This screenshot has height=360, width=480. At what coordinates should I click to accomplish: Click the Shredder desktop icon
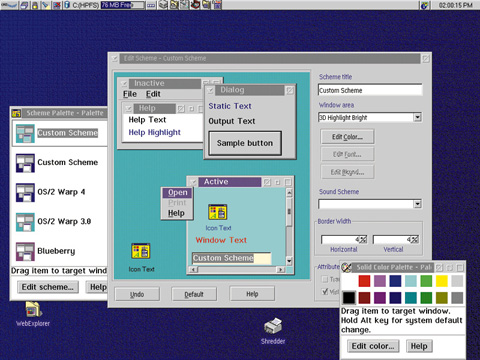(x=273, y=326)
